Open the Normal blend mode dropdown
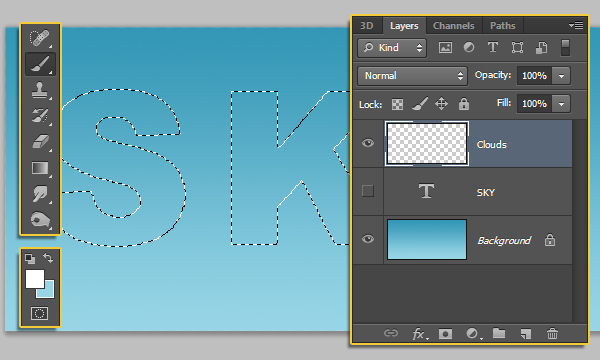 click(x=412, y=76)
